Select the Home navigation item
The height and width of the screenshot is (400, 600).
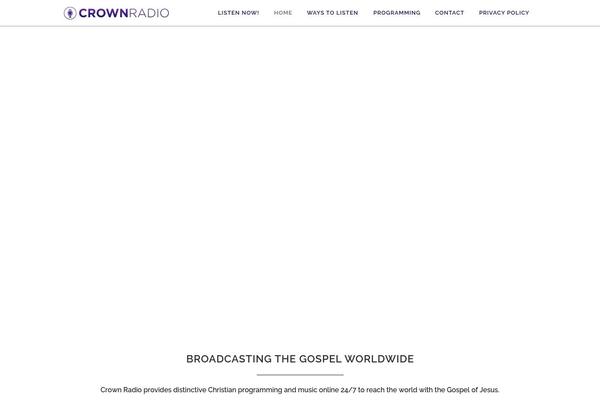click(x=283, y=13)
